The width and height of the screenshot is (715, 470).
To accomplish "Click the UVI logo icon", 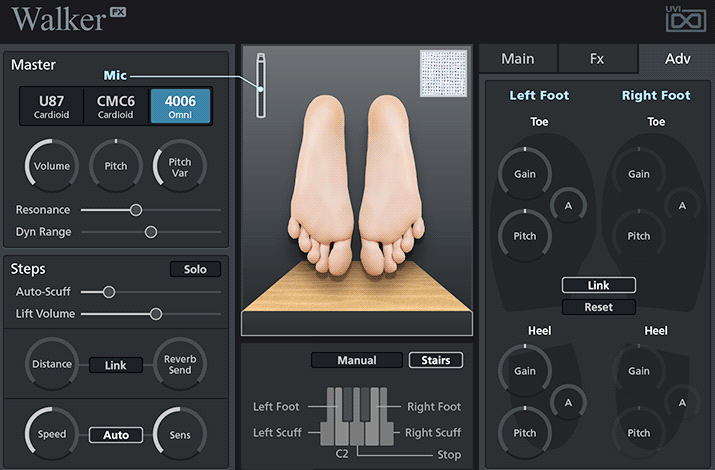I will (685, 19).
